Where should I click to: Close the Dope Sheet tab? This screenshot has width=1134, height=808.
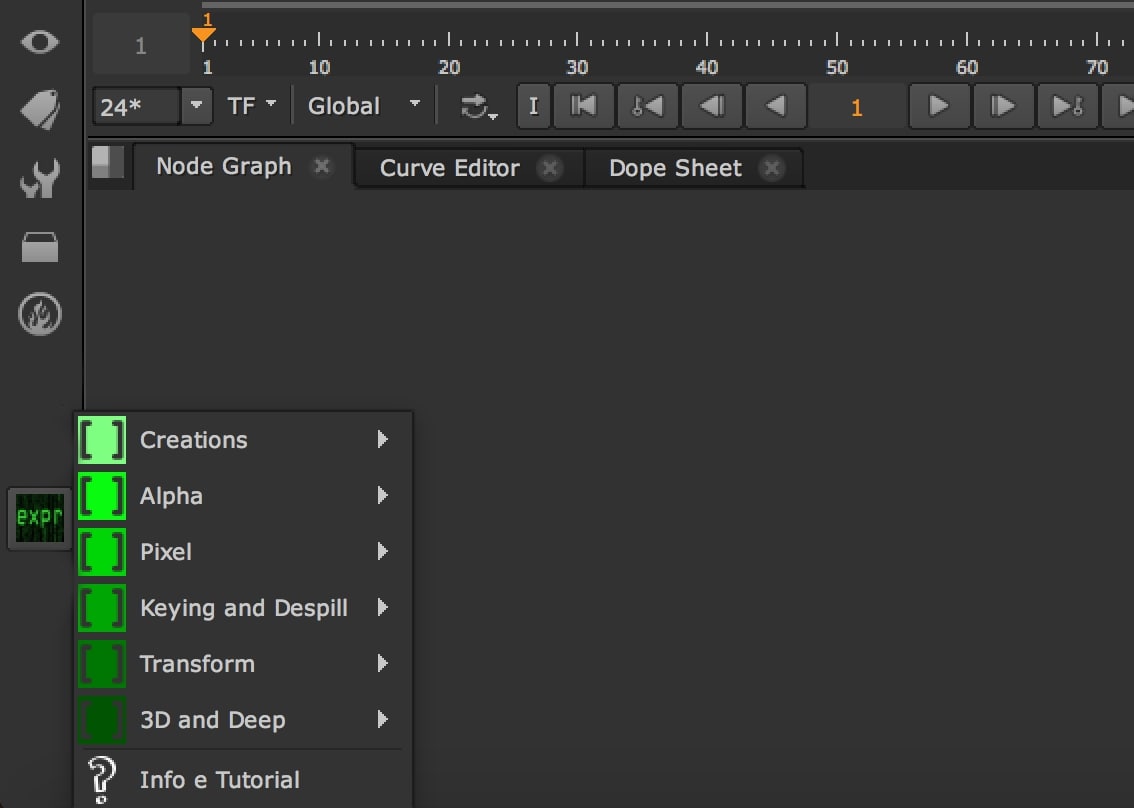[x=771, y=168]
